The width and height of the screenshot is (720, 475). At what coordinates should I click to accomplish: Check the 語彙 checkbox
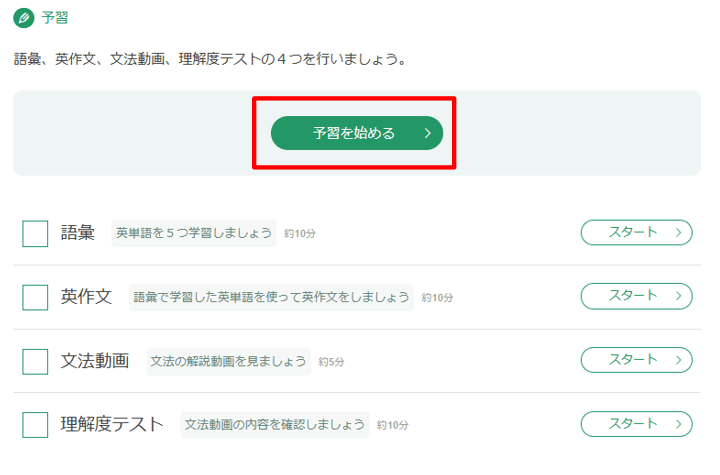pyautogui.click(x=35, y=233)
